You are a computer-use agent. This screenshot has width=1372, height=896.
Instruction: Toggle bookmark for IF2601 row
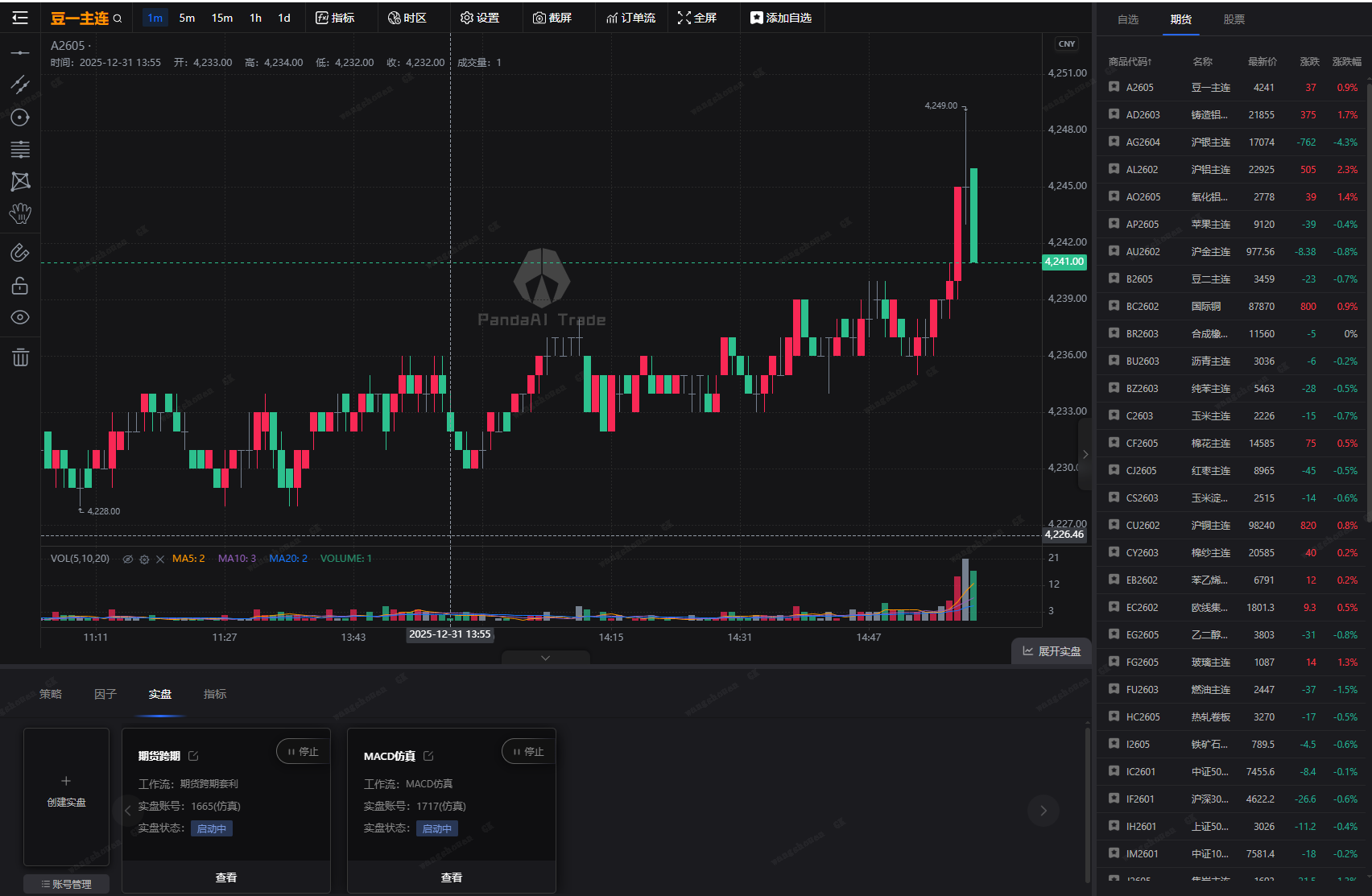(x=1114, y=799)
